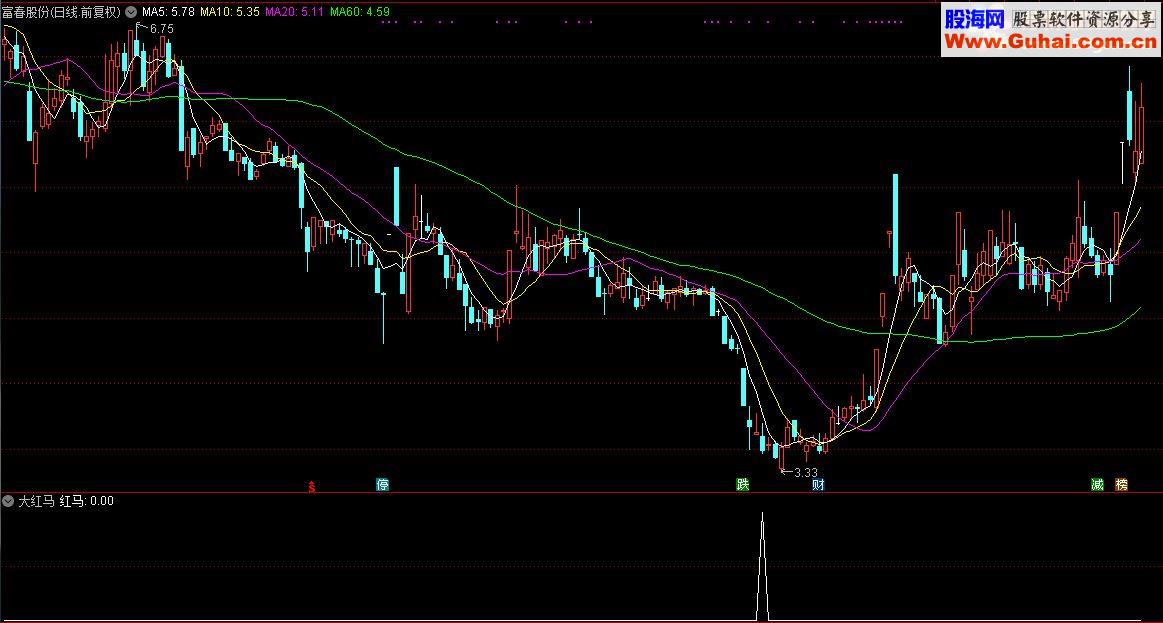Click the 股海网 logo text
The image size is (1163, 623).
(x=974, y=19)
